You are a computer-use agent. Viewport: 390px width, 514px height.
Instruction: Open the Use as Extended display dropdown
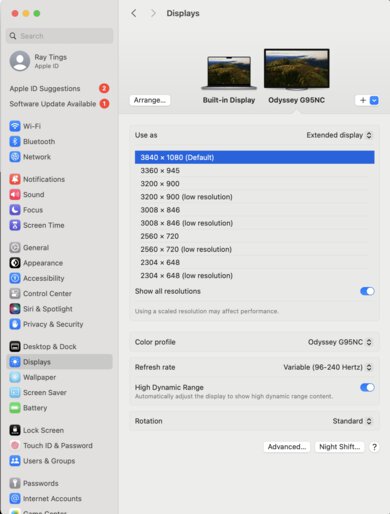339,135
